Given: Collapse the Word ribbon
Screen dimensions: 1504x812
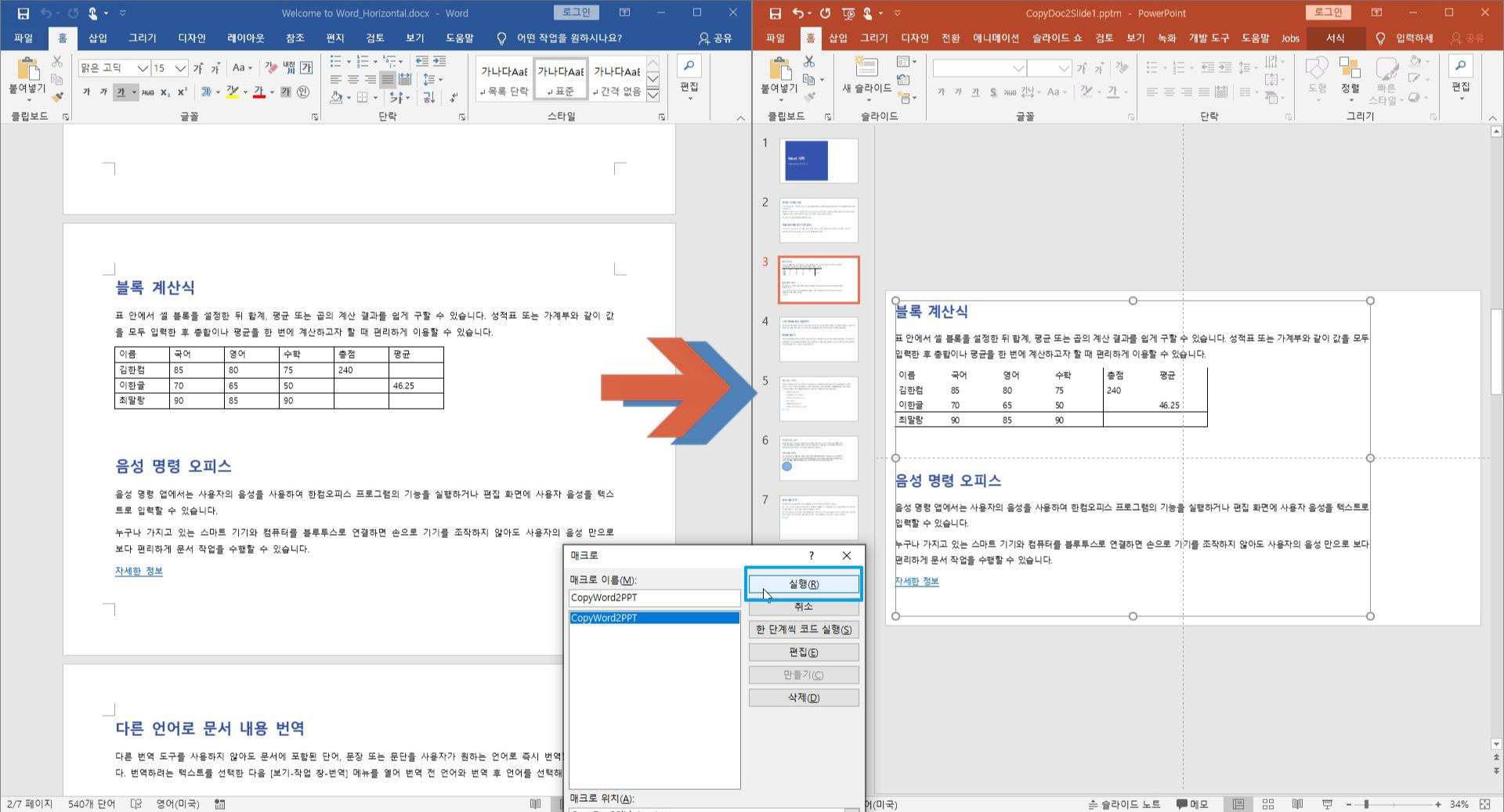Looking at the screenshot, I should [x=740, y=117].
